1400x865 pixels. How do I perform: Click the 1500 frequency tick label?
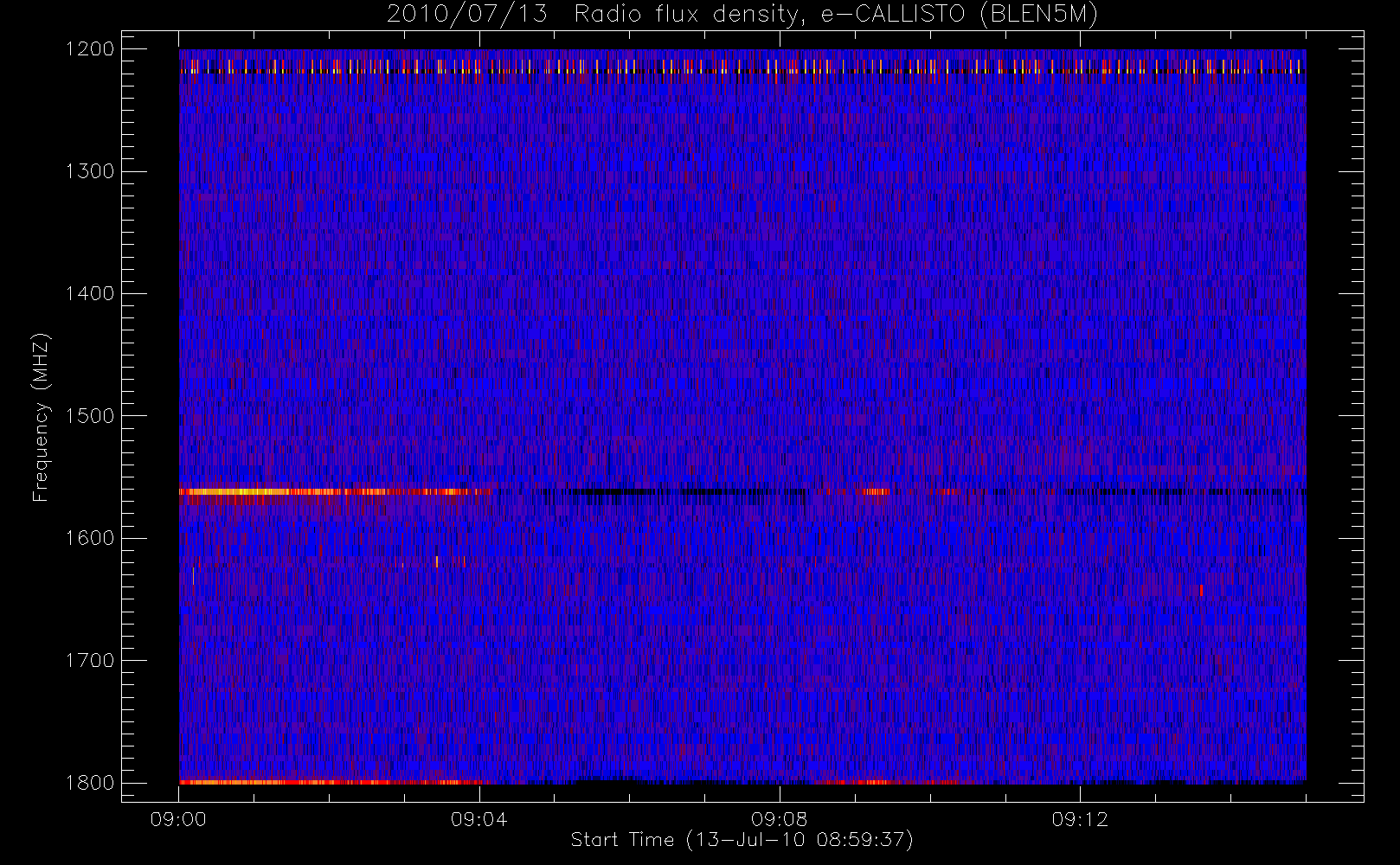(x=90, y=416)
